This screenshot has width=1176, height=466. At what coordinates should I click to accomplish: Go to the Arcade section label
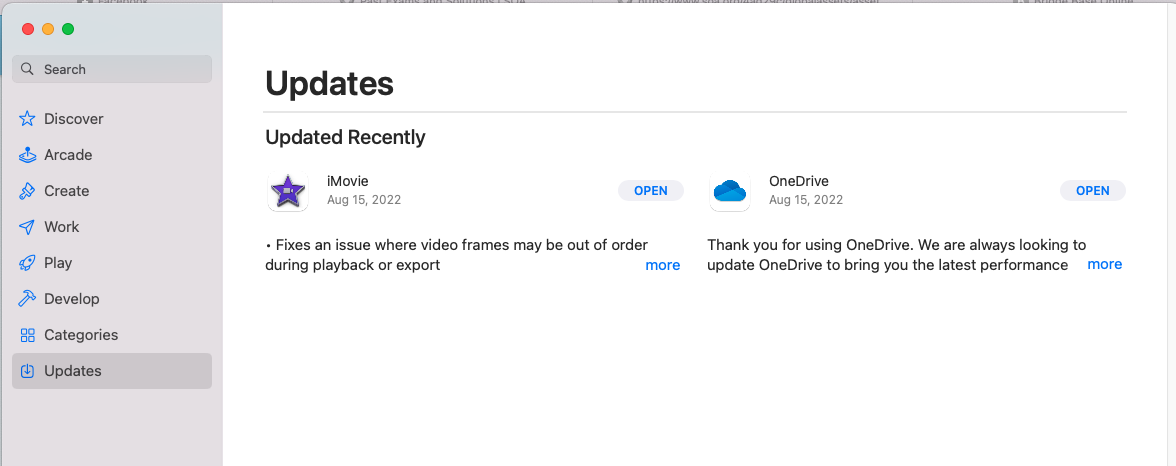68,155
